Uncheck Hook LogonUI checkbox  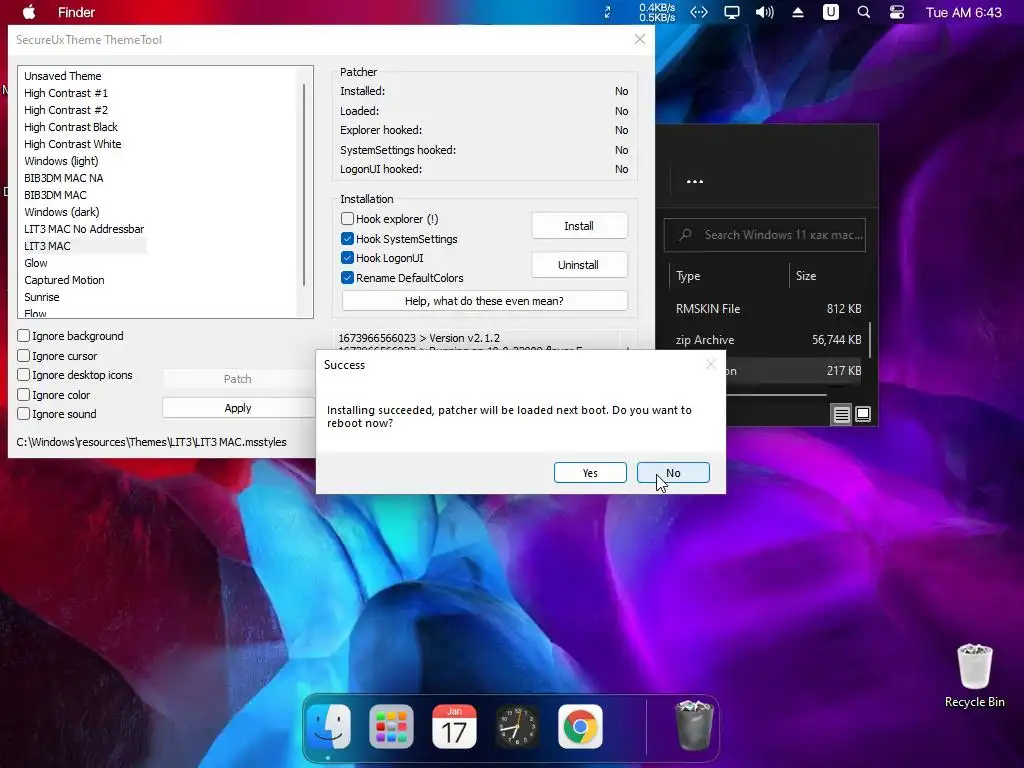point(347,258)
